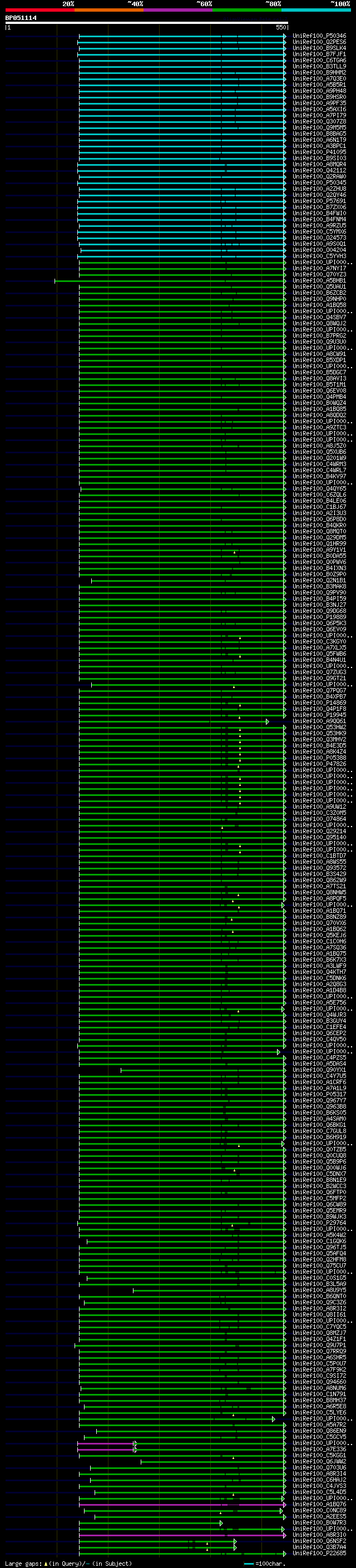Click the magenta segment in the A7E336 row
This screenshot has height=1568, width=356.
(106, 1450)
